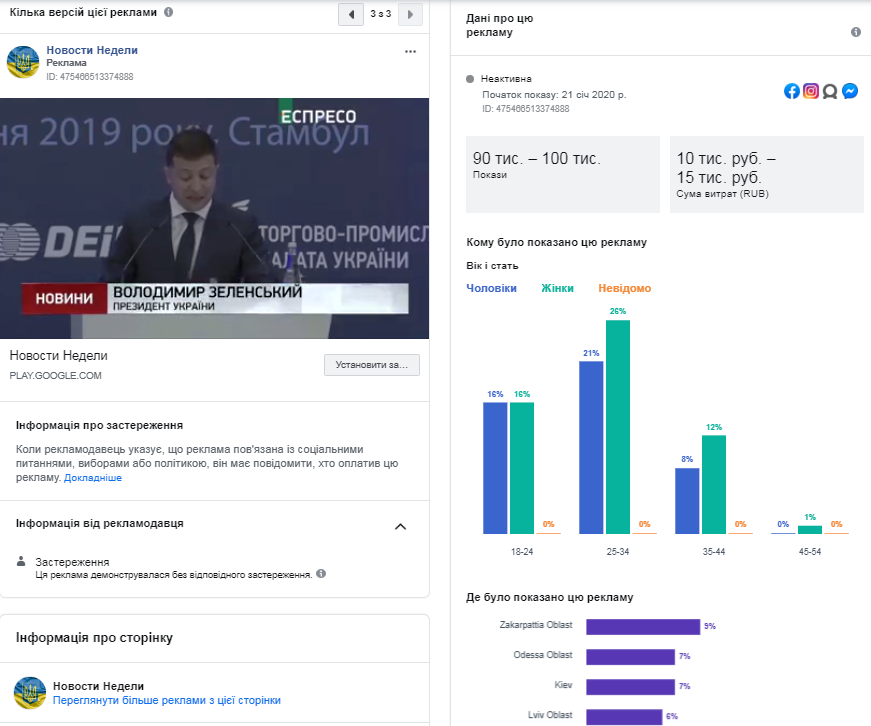
Task: Click the Zelensky video ad thumbnail
Action: point(214,218)
